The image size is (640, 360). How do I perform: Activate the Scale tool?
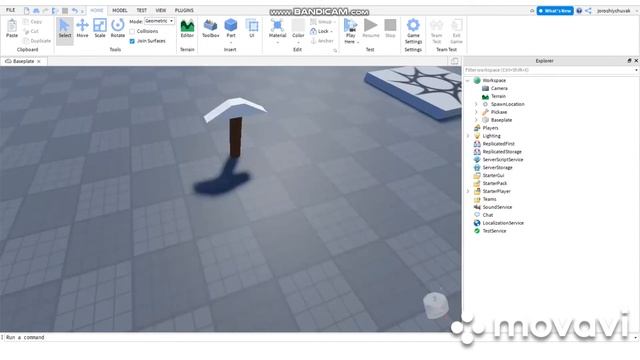[100, 29]
